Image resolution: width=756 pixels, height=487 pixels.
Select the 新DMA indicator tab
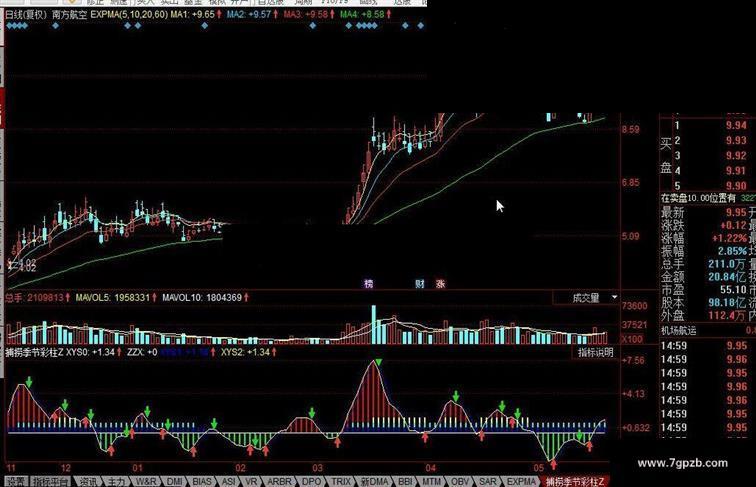coord(375,481)
